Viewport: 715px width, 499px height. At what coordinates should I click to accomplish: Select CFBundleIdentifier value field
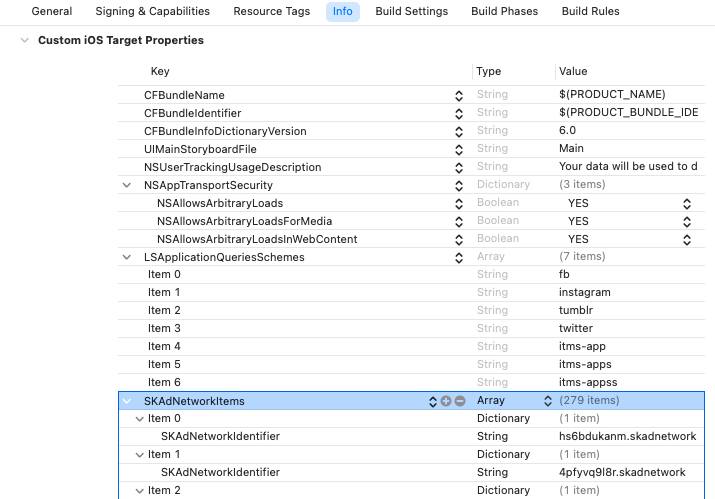coord(628,113)
